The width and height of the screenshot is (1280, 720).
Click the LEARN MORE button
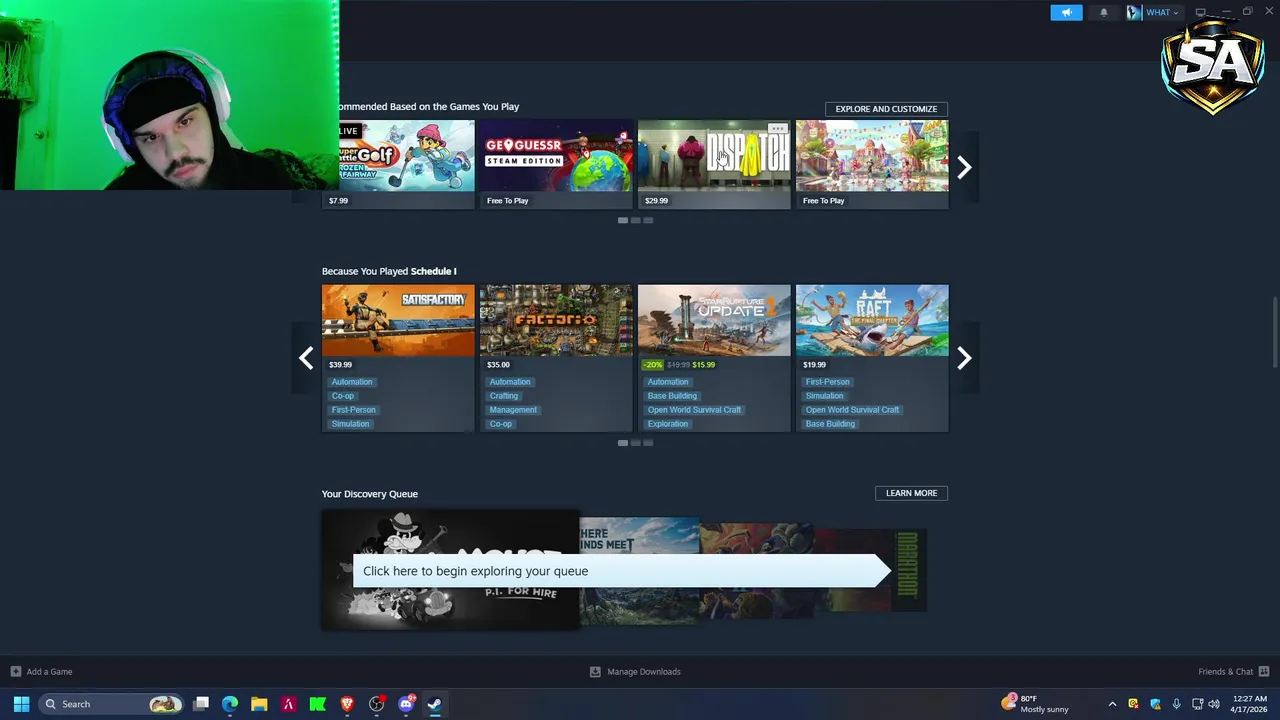(911, 493)
